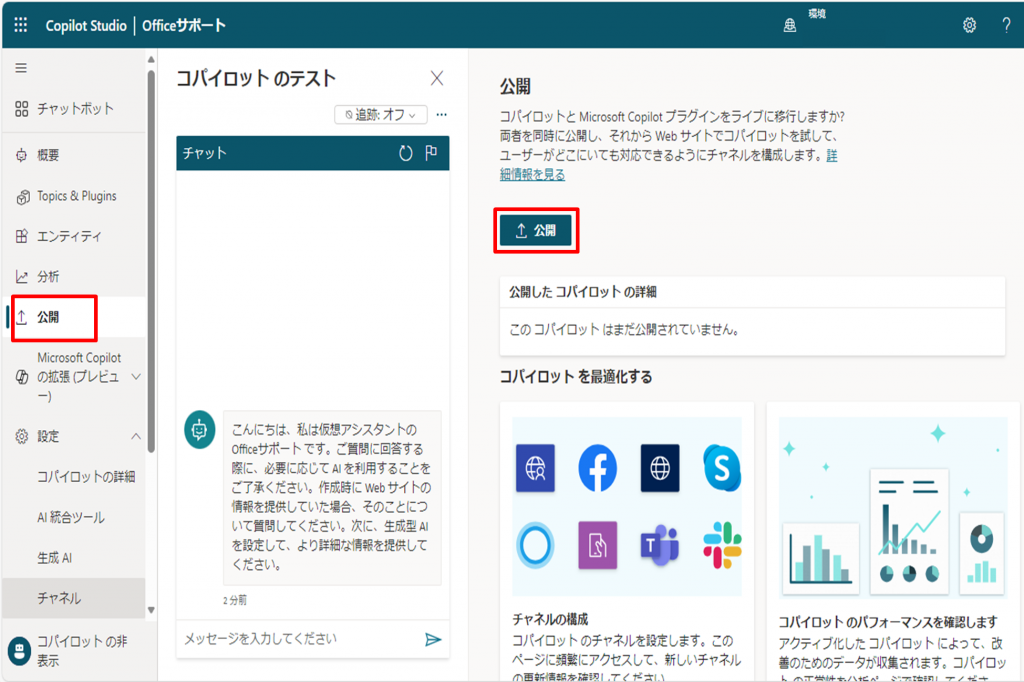Viewport: 1024px width, 682px height.
Task: Open the settings gear in header
Action: [969, 25]
